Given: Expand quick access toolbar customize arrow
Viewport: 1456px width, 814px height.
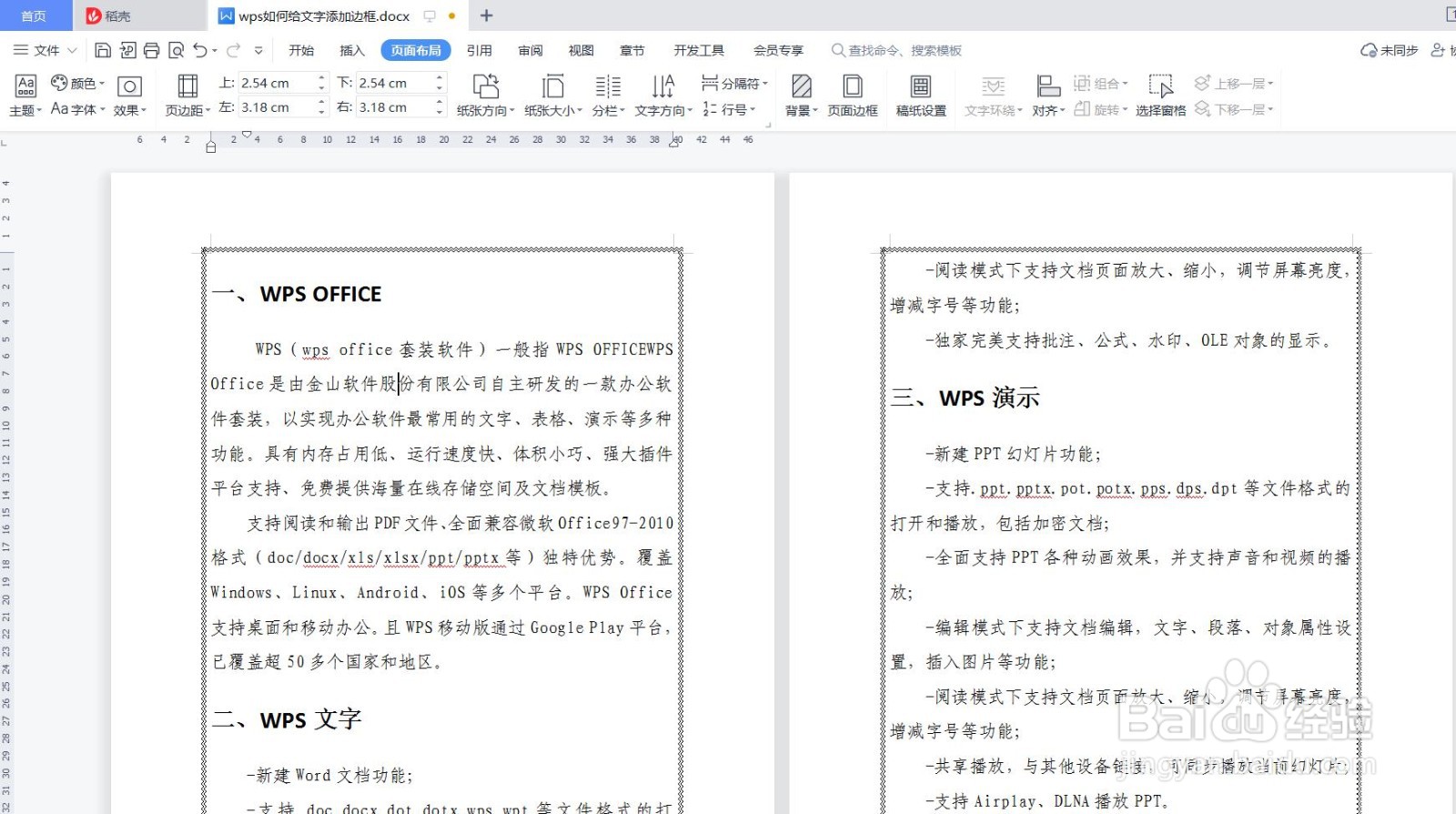Looking at the screenshot, I should tap(258, 50).
